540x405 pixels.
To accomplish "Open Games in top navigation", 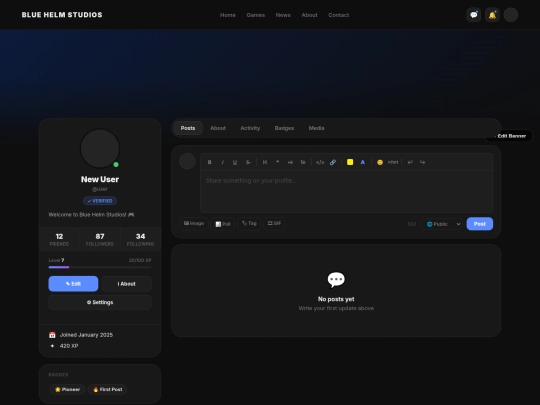I will (x=256, y=15).
